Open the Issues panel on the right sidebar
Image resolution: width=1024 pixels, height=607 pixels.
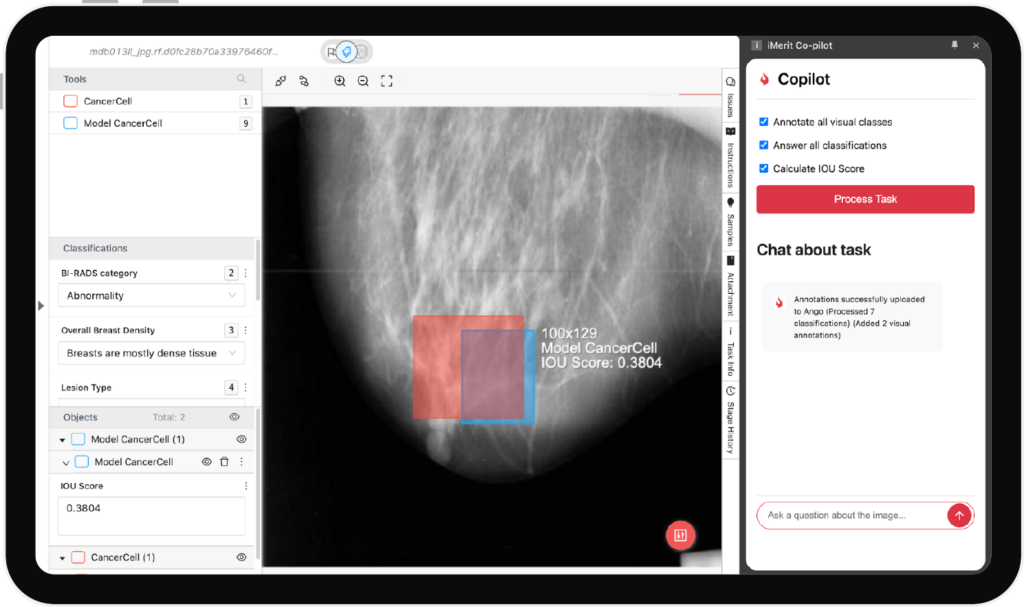click(729, 96)
